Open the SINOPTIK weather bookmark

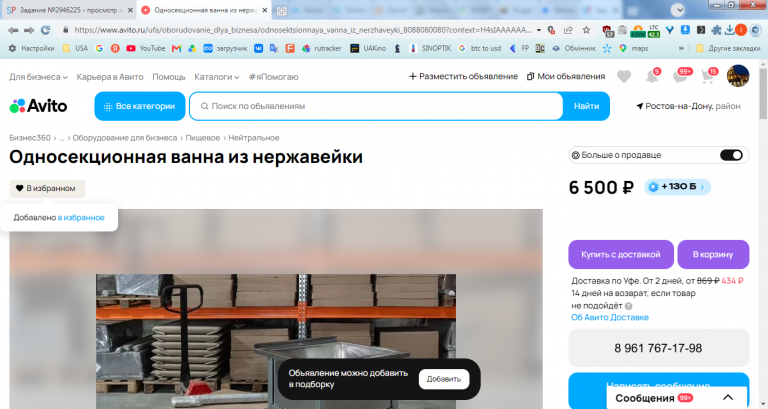[430, 48]
